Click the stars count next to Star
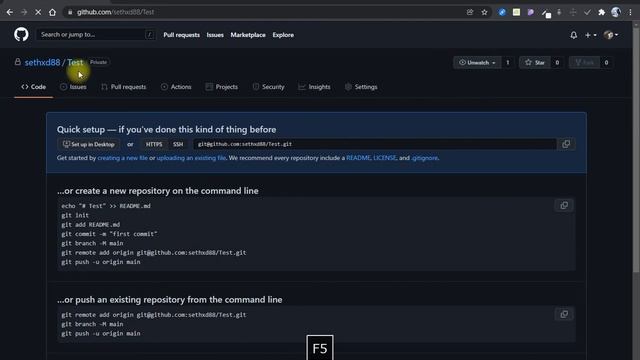 click(x=557, y=62)
